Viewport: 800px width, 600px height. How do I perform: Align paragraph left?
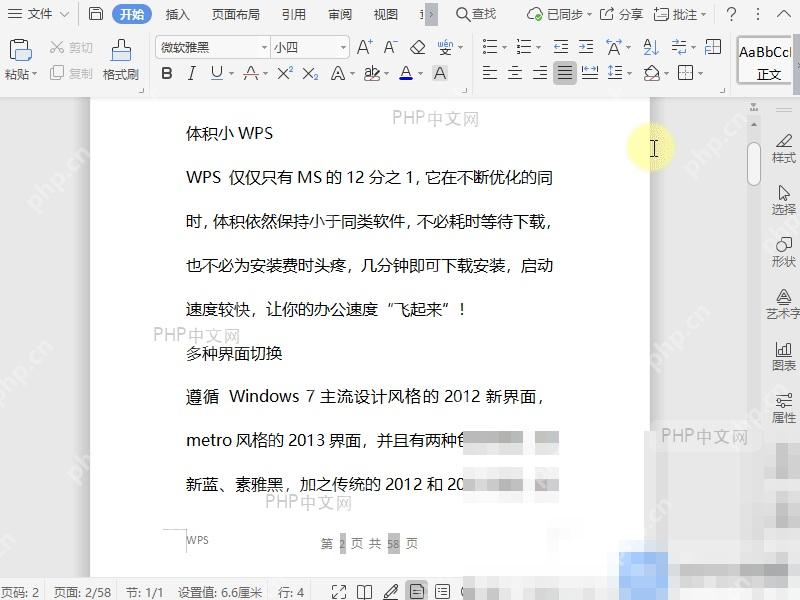(x=490, y=73)
